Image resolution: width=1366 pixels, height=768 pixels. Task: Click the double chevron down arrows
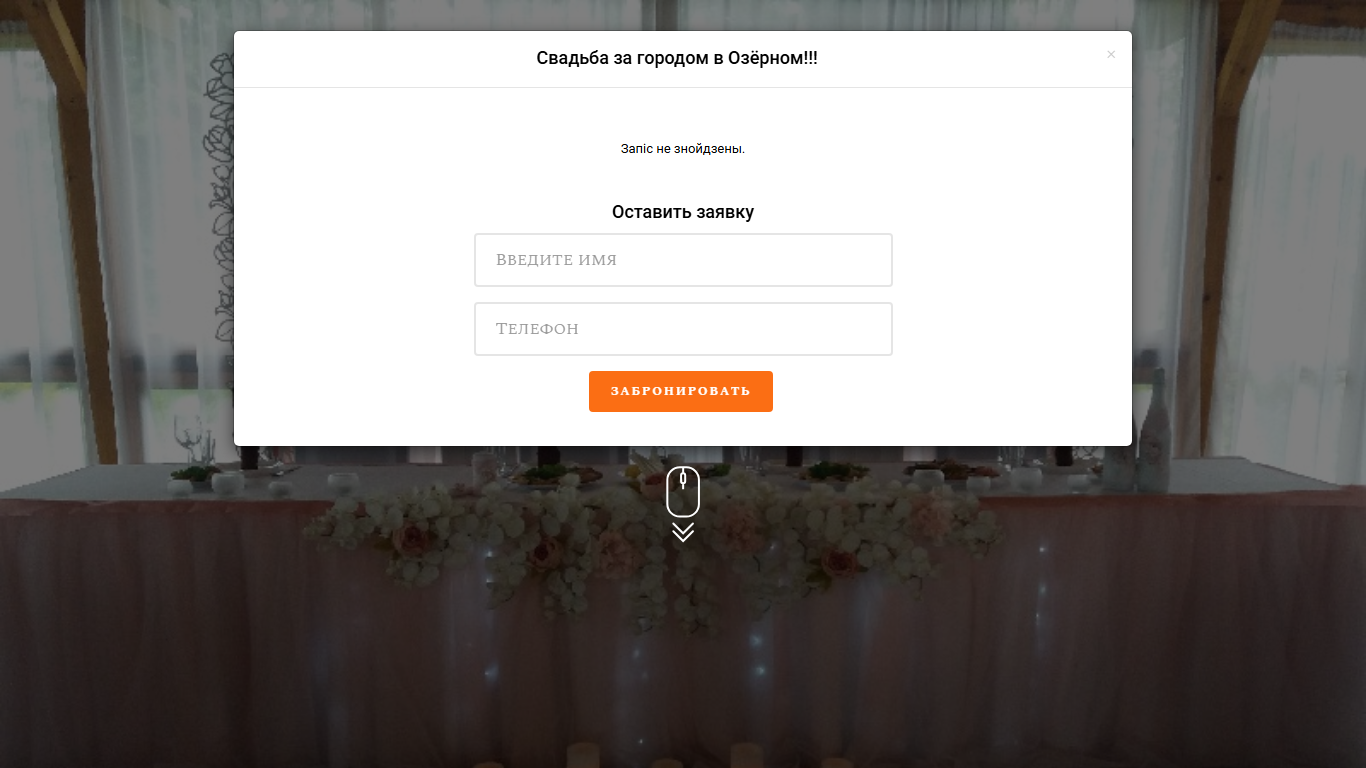point(683,532)
